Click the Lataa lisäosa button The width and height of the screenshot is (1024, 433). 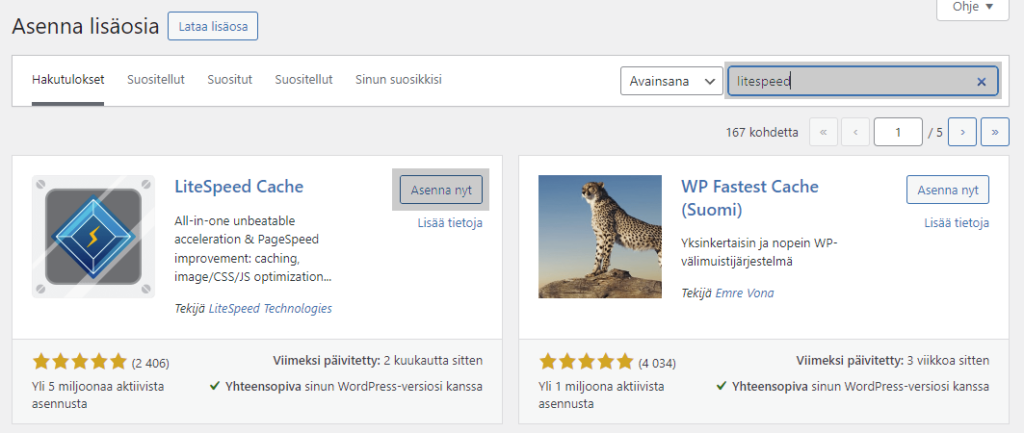[x=213, y=26]
